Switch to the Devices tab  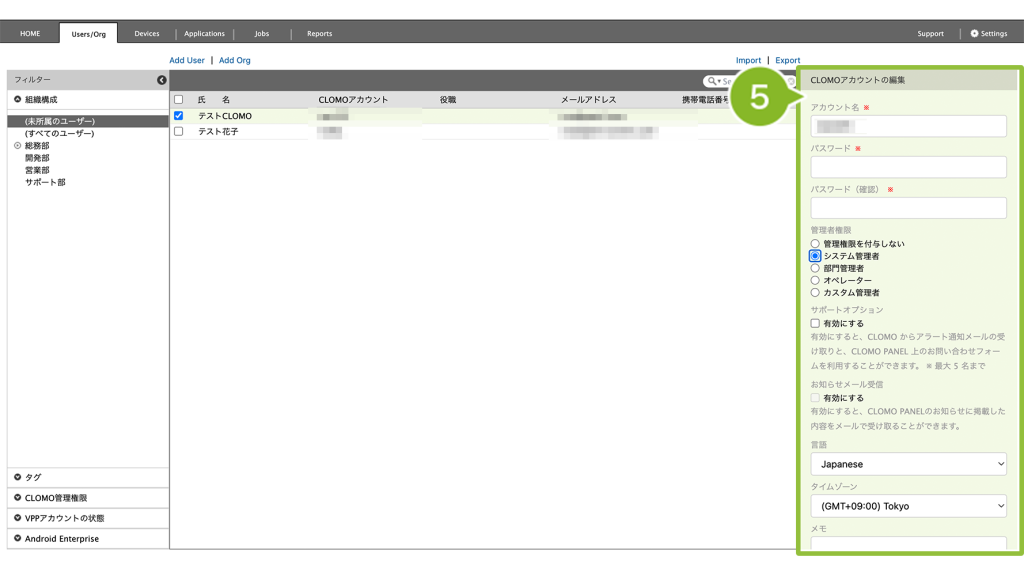[x=147, y=33]
